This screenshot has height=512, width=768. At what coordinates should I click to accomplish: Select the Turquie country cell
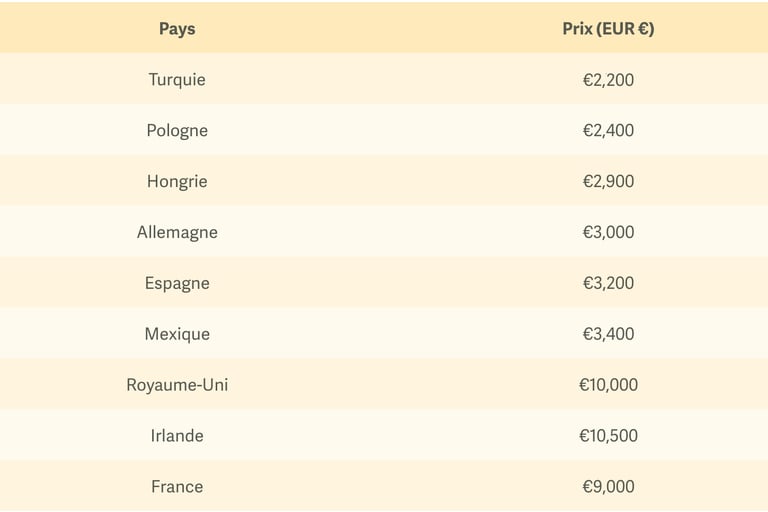click(x=177, y=80)
